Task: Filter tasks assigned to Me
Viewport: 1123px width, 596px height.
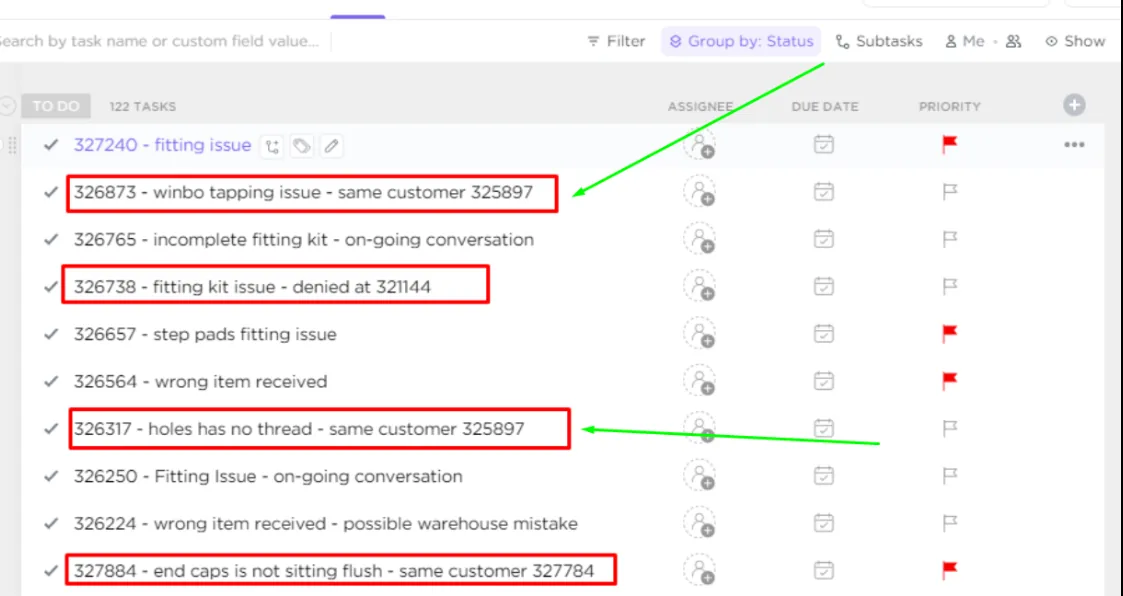Action: point(964,42)
